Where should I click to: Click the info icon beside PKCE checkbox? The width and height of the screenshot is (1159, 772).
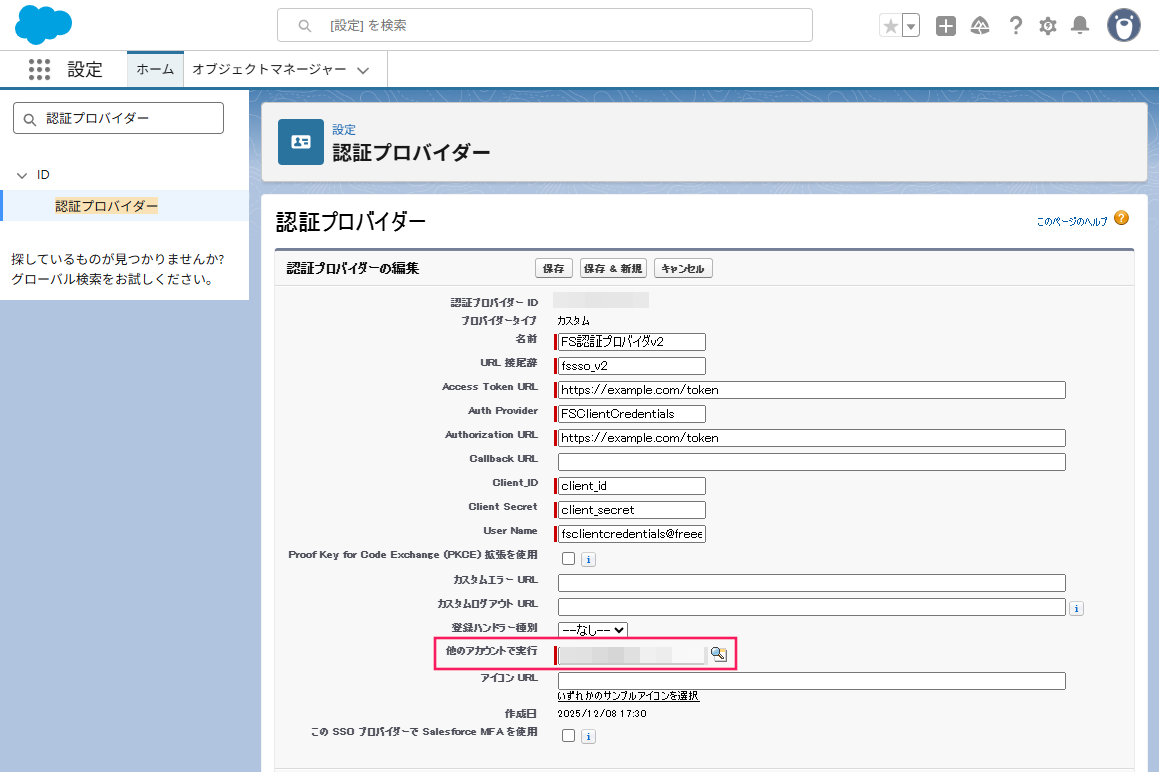588,560
